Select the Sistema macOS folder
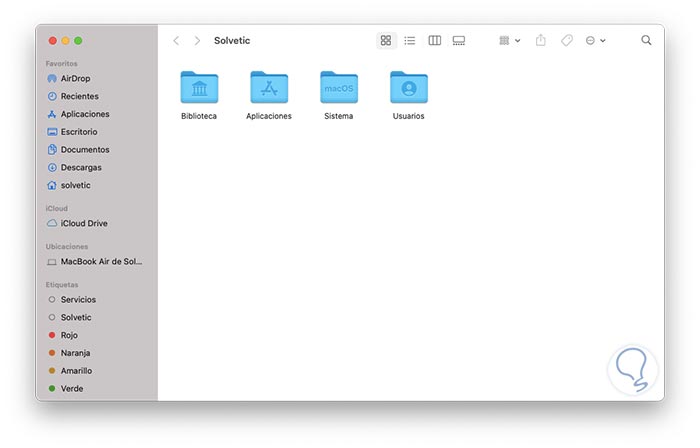This screenshot has width=700, height=448. tap(339, 95)
